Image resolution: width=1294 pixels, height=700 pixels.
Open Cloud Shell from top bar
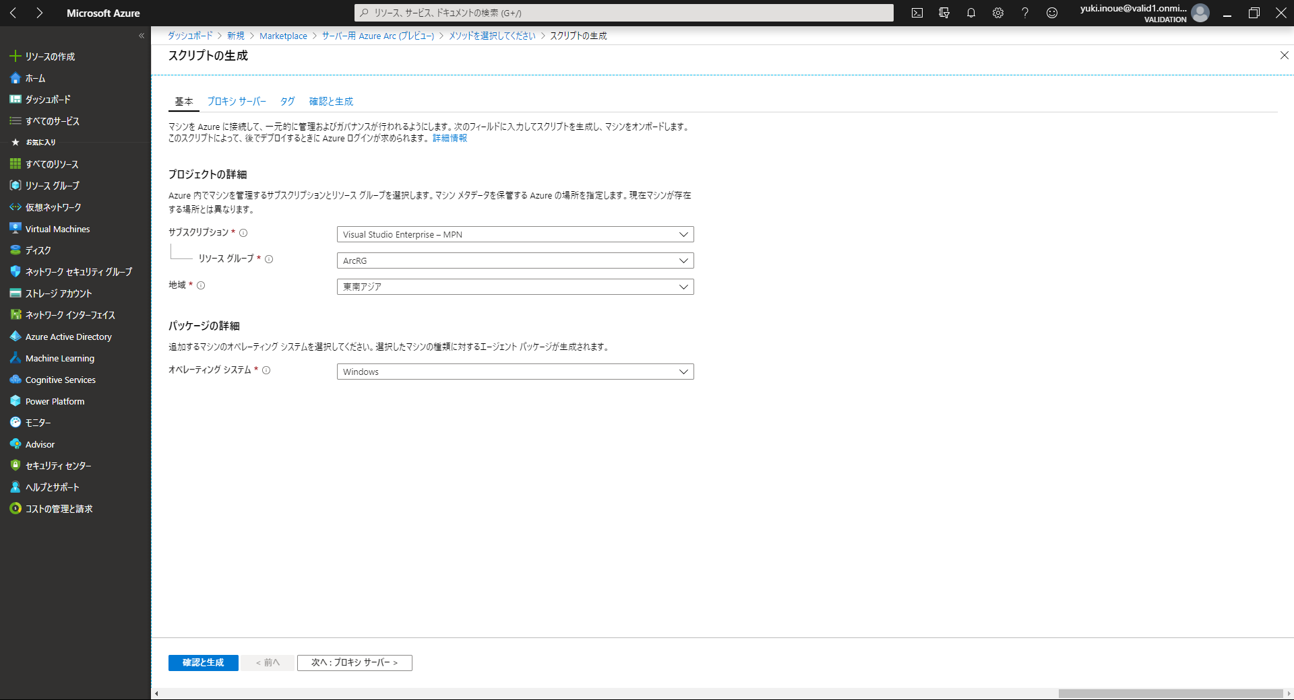tap(917, 13)
